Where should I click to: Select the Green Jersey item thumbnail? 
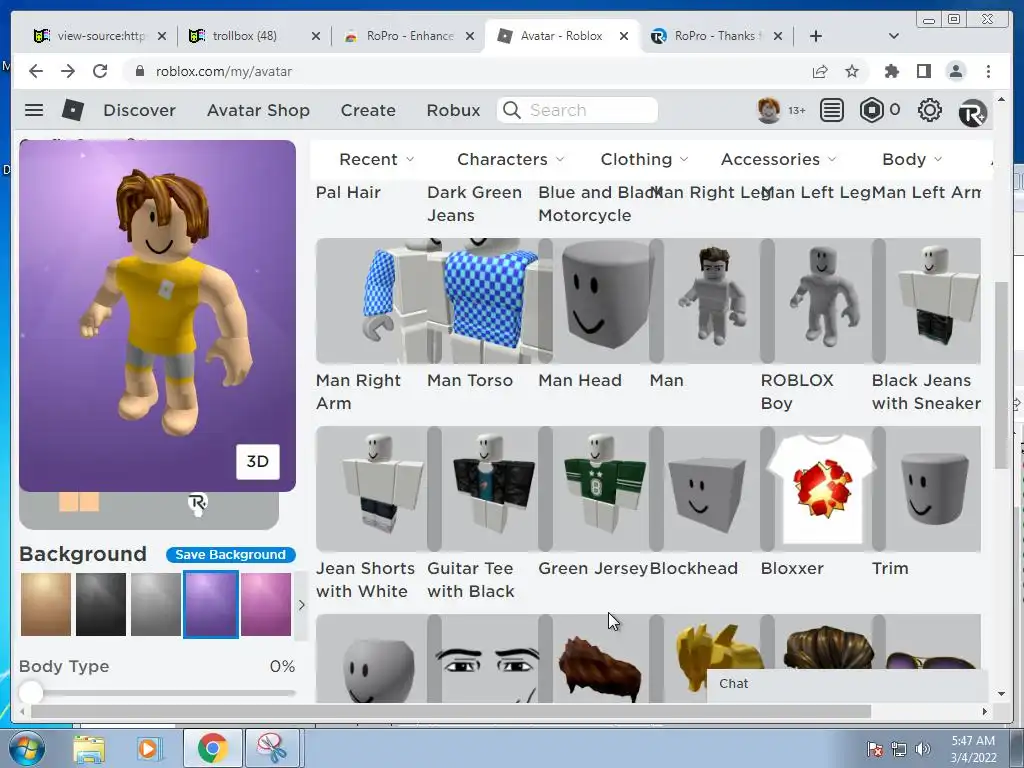click(600, 488)
